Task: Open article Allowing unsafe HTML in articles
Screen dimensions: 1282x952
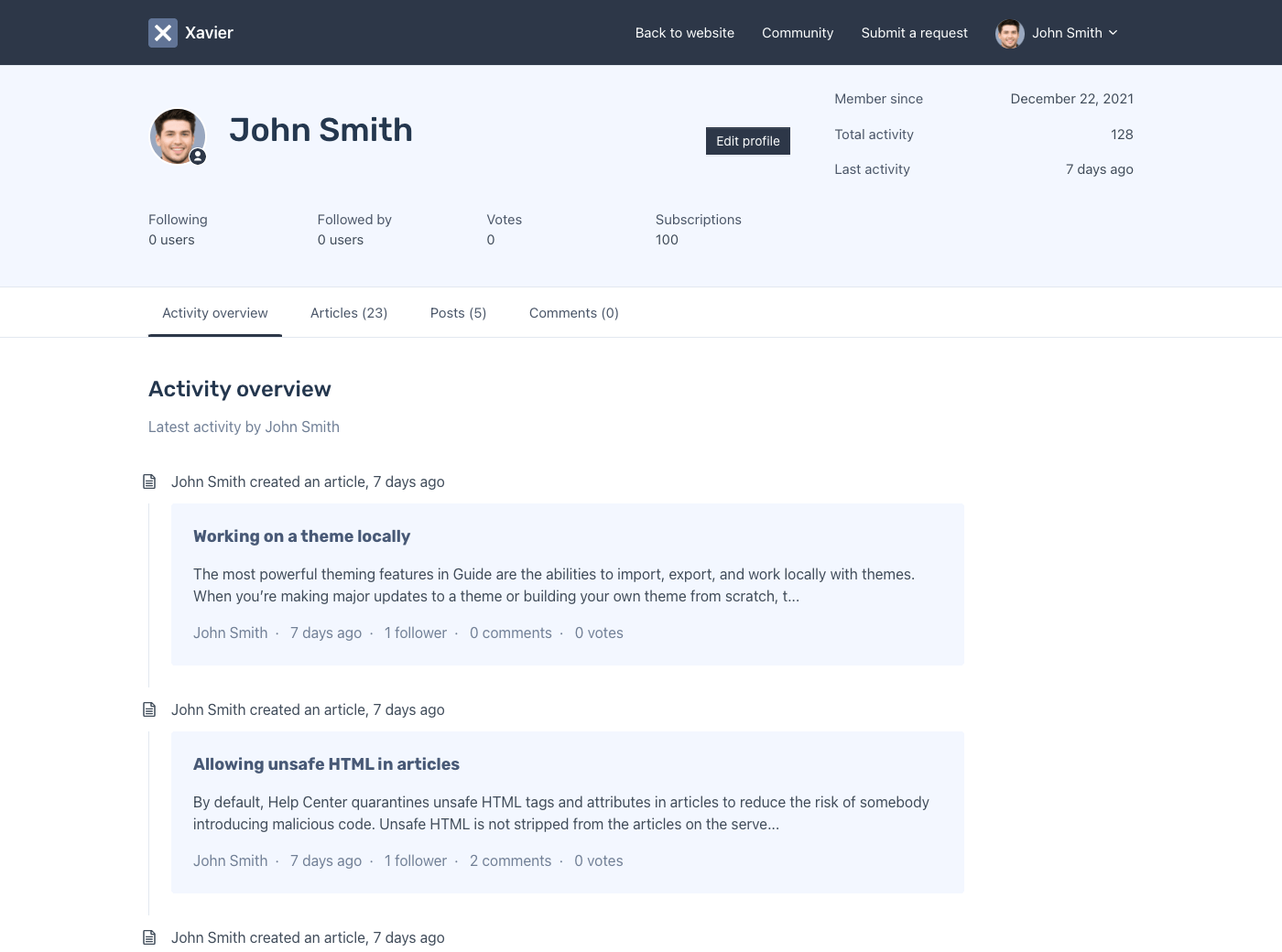Action: [326, 764]
